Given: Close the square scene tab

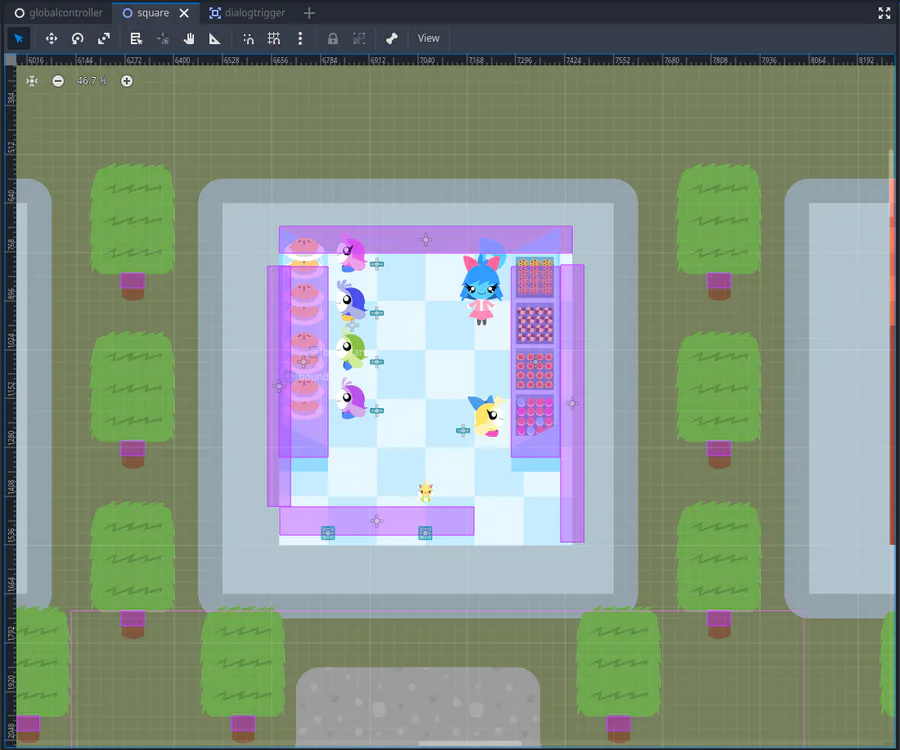Looking at the screenshot, I should (184, 13).
